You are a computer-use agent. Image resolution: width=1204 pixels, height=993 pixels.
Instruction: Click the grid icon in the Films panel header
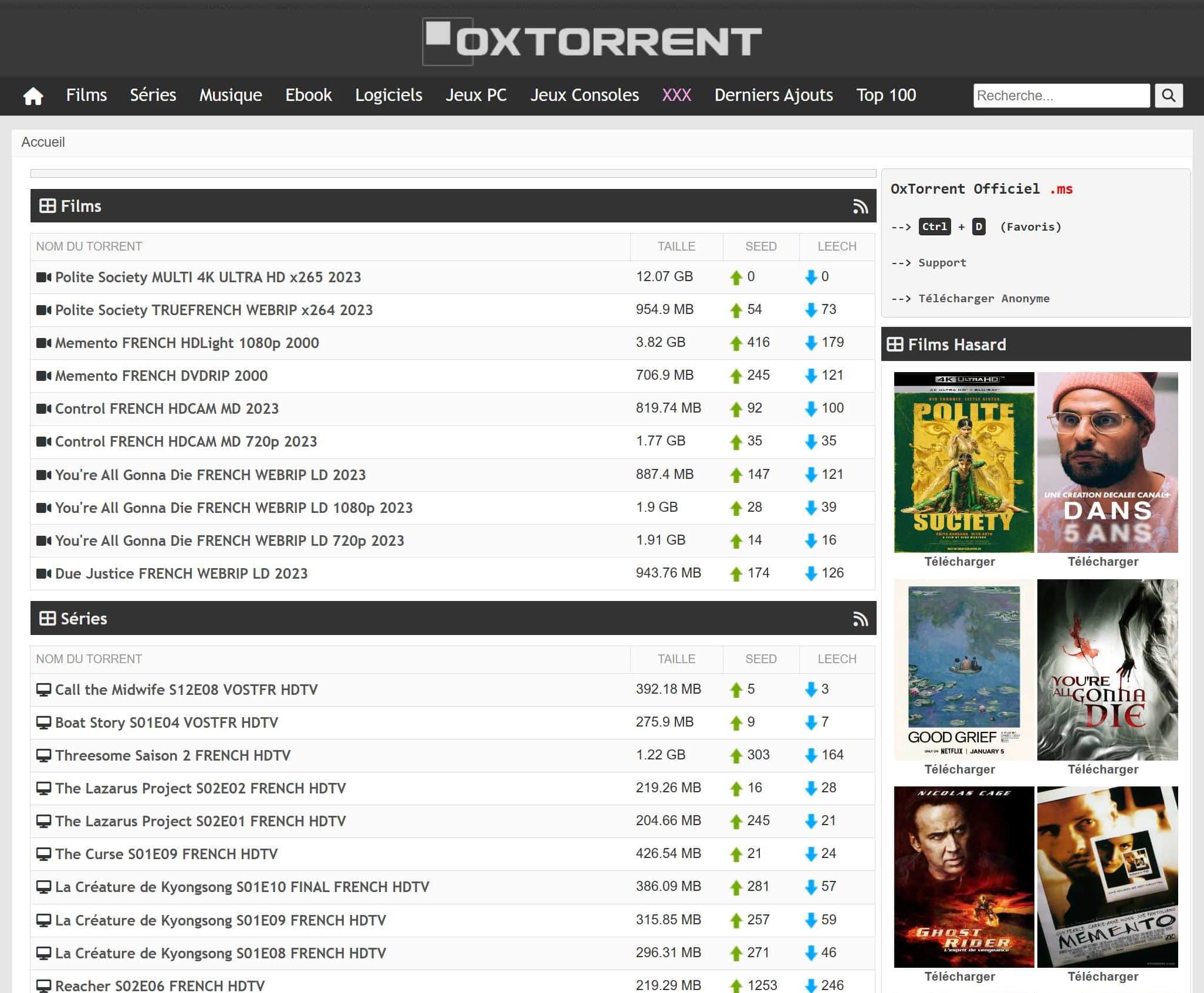pos(46,206)
